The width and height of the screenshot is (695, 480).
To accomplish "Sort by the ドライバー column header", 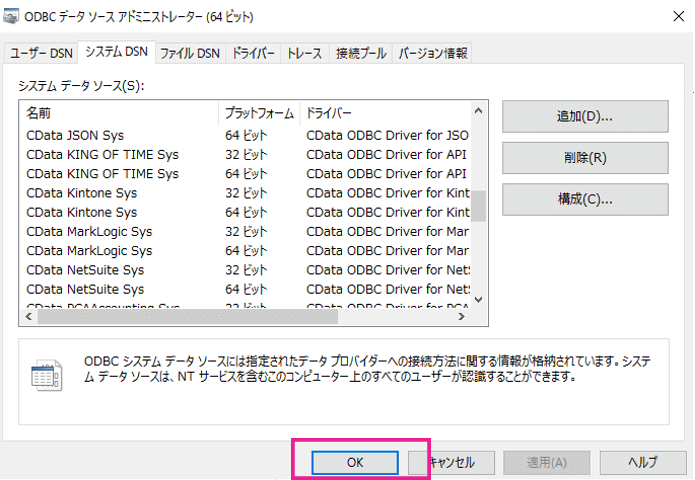I will point(386,113).
